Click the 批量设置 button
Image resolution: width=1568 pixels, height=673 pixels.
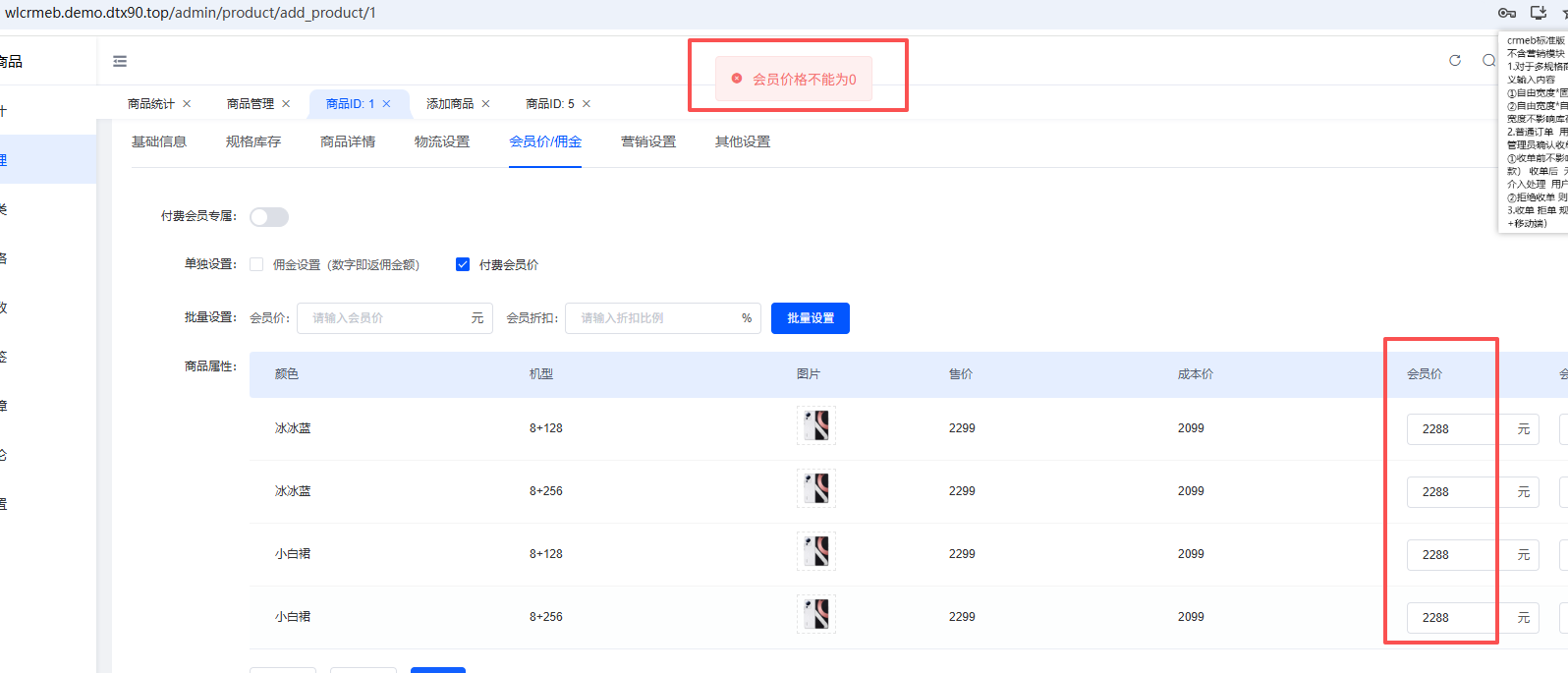[x=811, y=318]
